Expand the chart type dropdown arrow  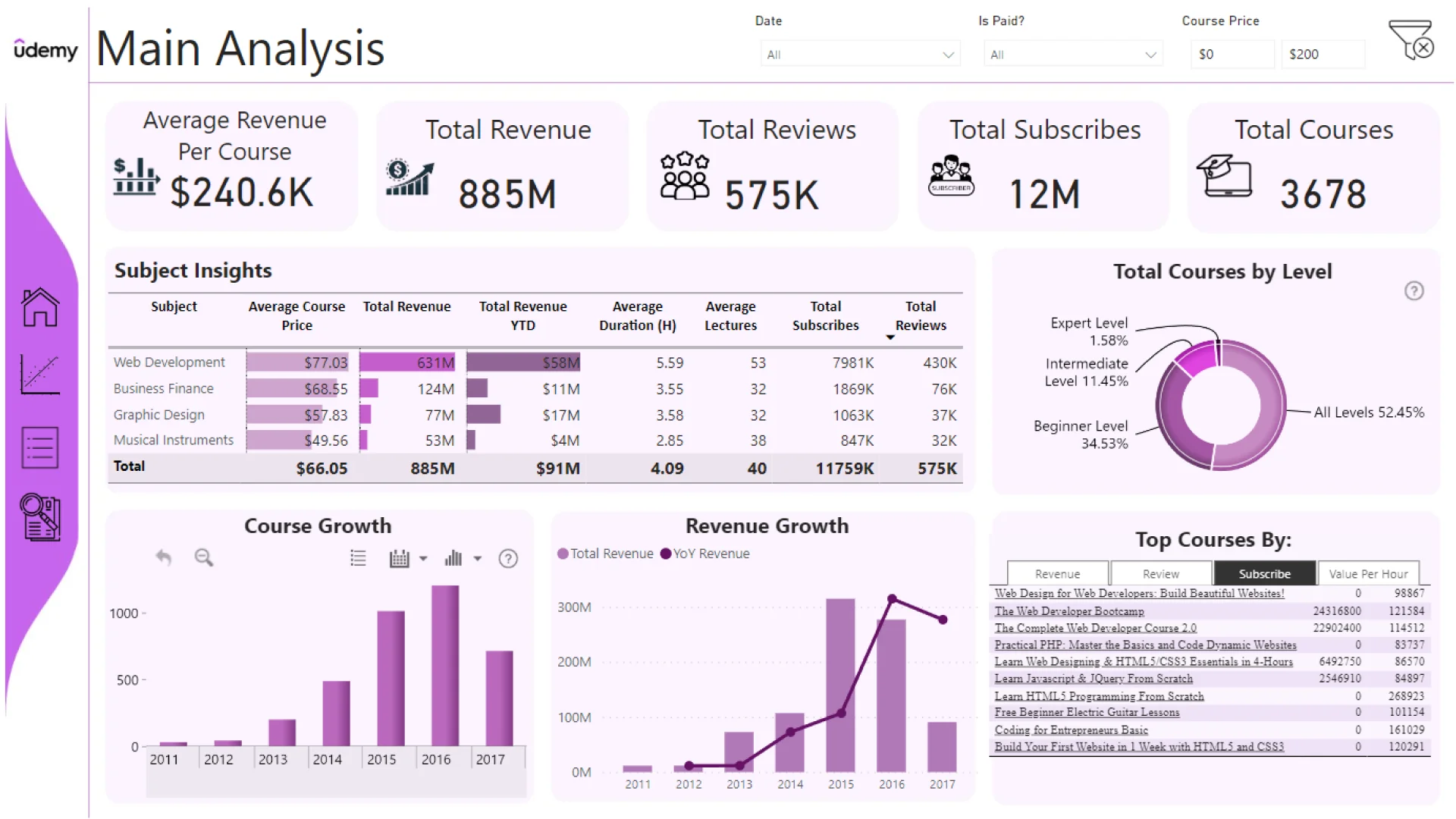(x=478, y=559)
